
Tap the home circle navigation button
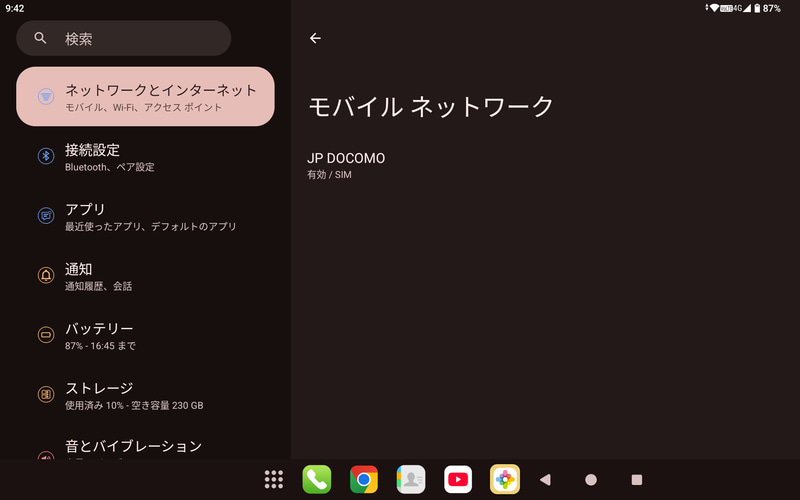click(x=591, y=480)
